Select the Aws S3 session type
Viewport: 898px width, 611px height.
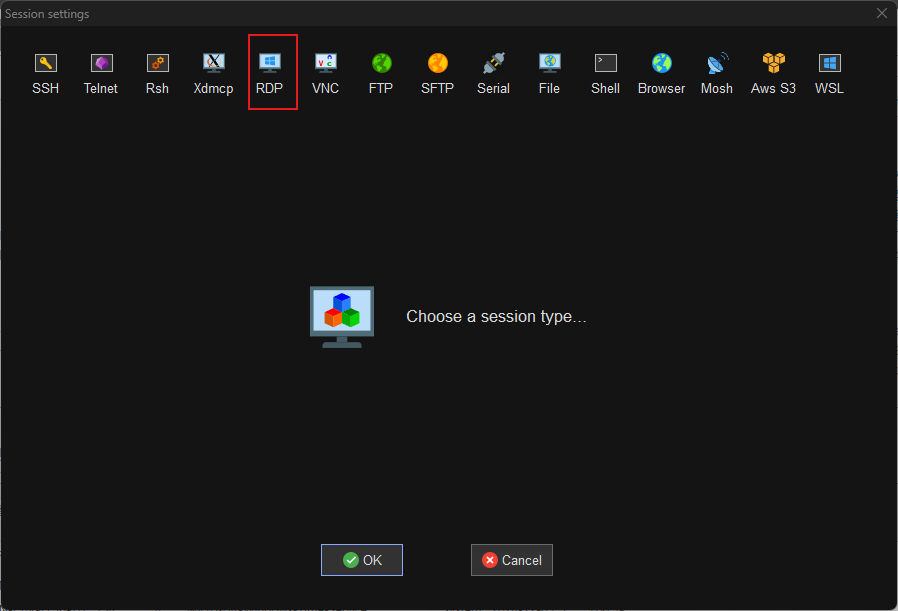pyautogui.click(x=772, y=70)
